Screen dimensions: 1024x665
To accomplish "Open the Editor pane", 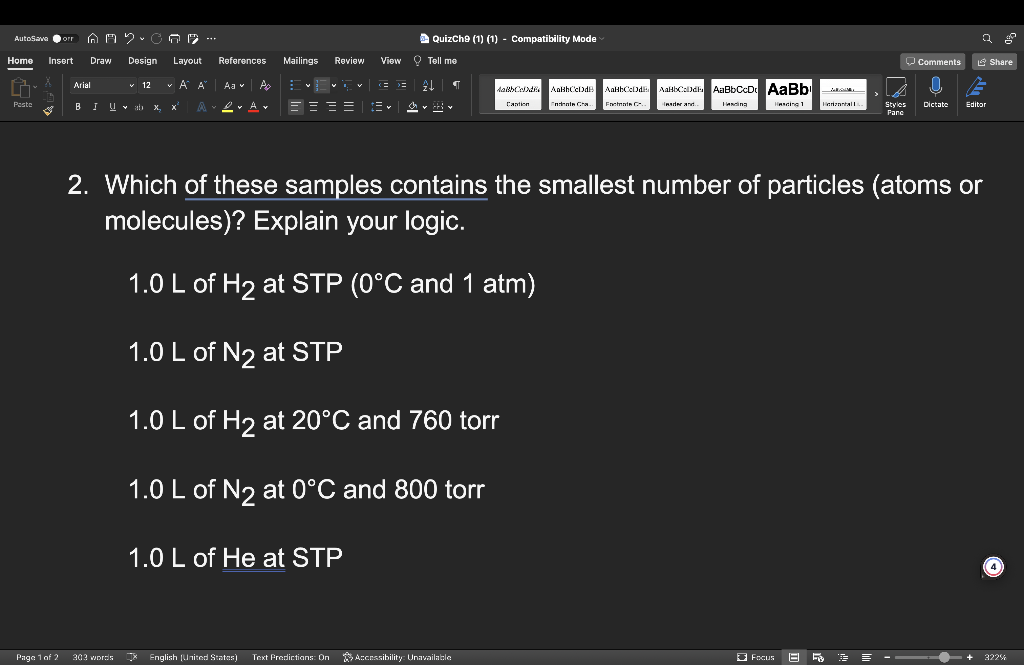I will pyautogui.click(x=977, y=95).
